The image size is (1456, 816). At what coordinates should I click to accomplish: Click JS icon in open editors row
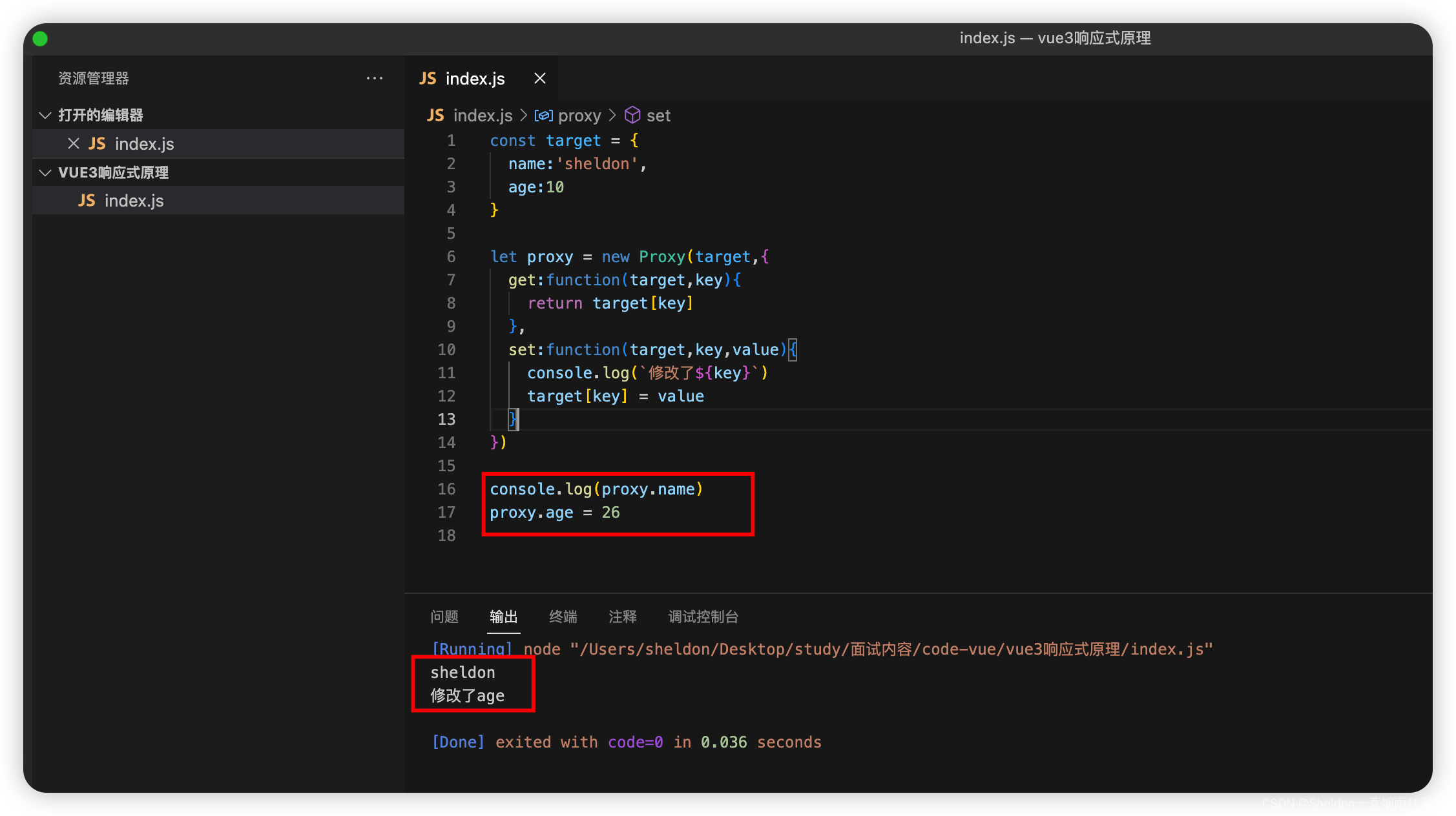[x=97, y=143]
